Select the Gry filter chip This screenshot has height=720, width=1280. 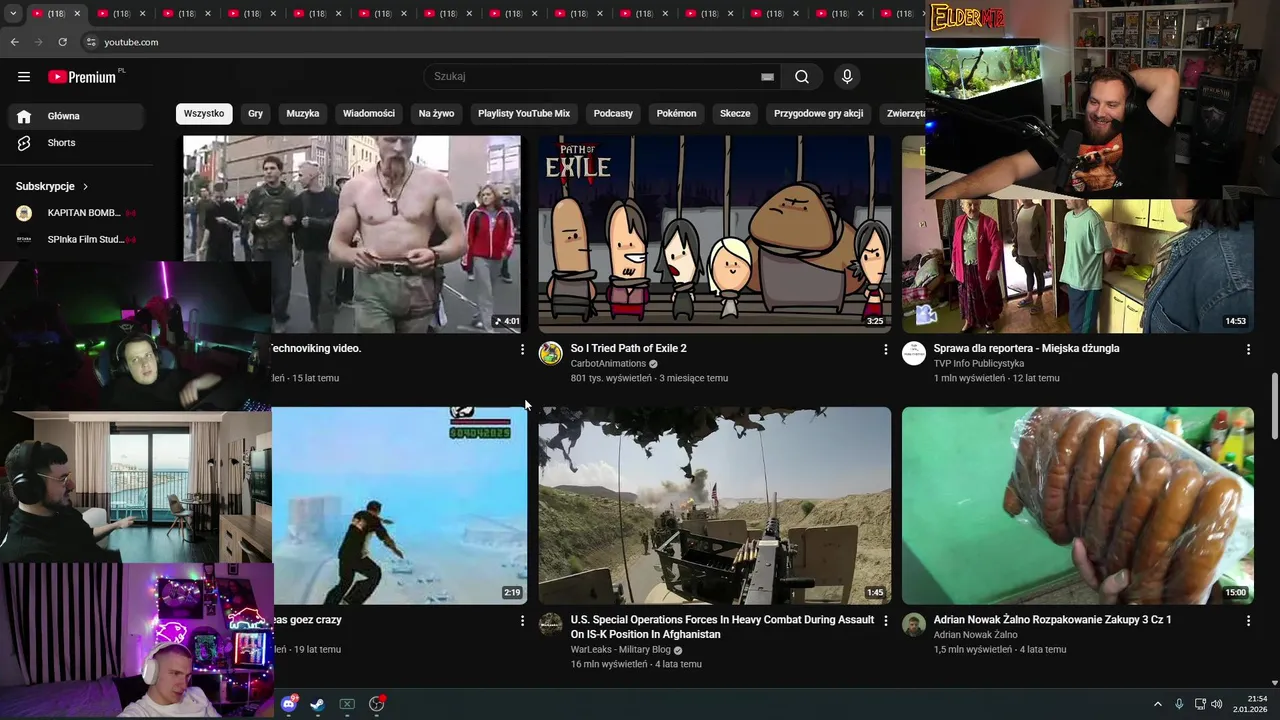click(x=256, y=114)
